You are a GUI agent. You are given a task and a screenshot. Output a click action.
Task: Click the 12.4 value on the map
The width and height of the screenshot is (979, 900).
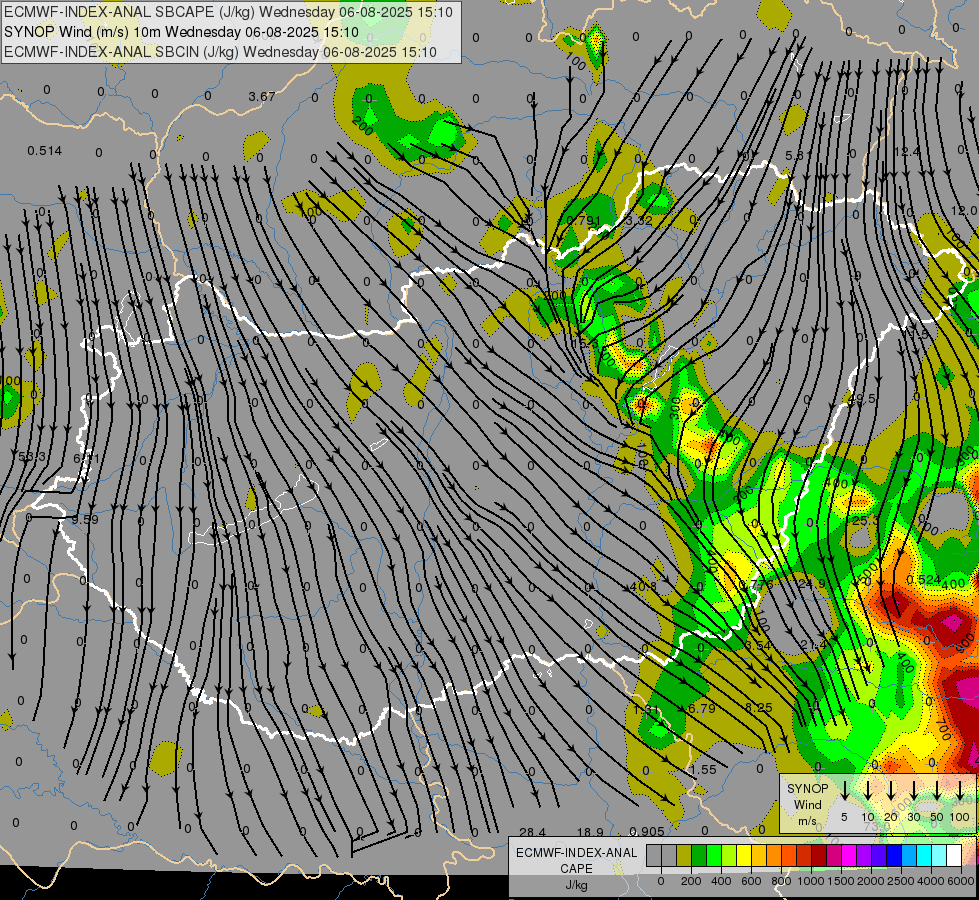tap(907, 152)
